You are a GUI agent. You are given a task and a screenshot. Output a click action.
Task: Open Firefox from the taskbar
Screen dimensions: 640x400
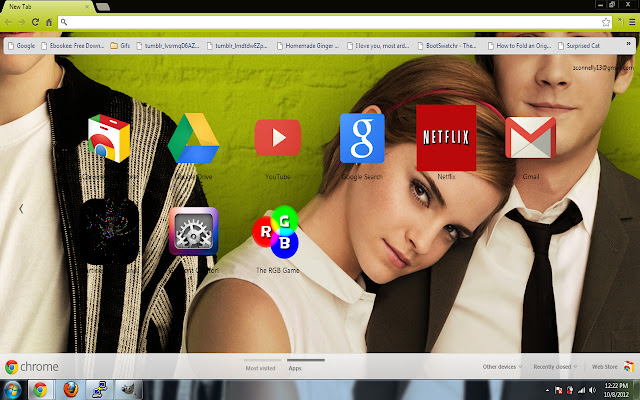pyautogui.click(x=71, y=390)
